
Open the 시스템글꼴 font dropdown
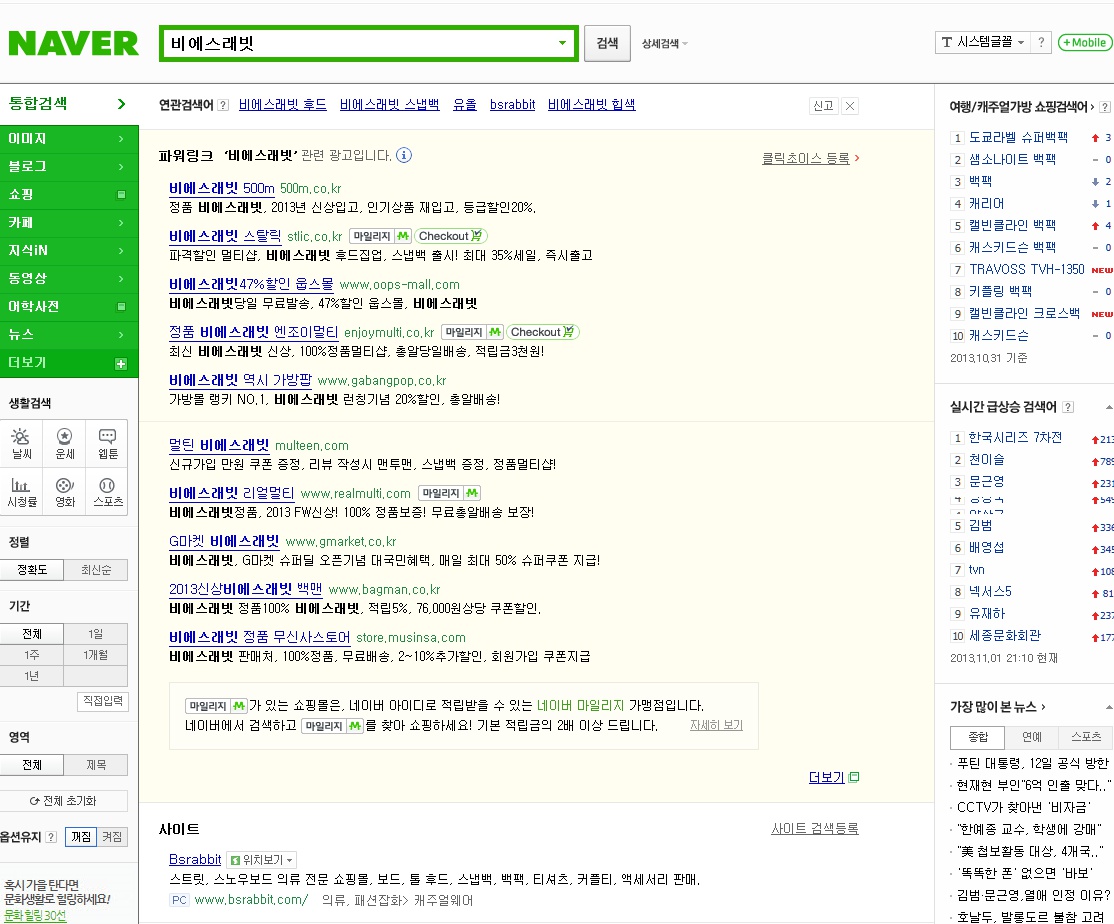[x=983, y=43]
